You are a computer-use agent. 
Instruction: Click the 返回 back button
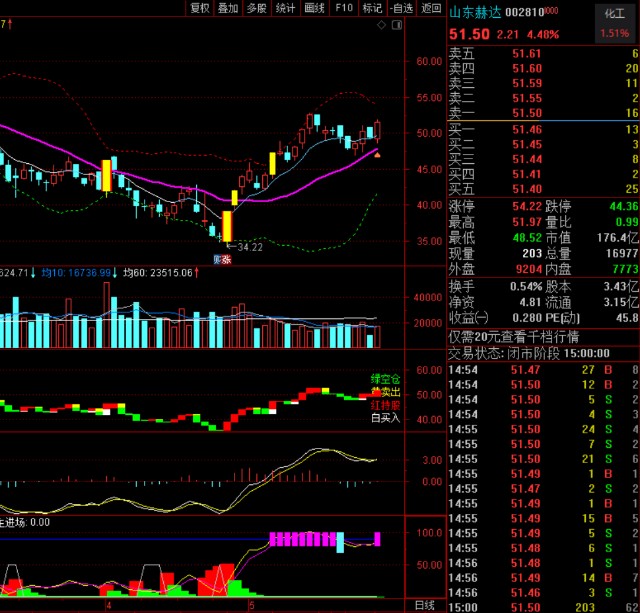[x=431, y=8]
